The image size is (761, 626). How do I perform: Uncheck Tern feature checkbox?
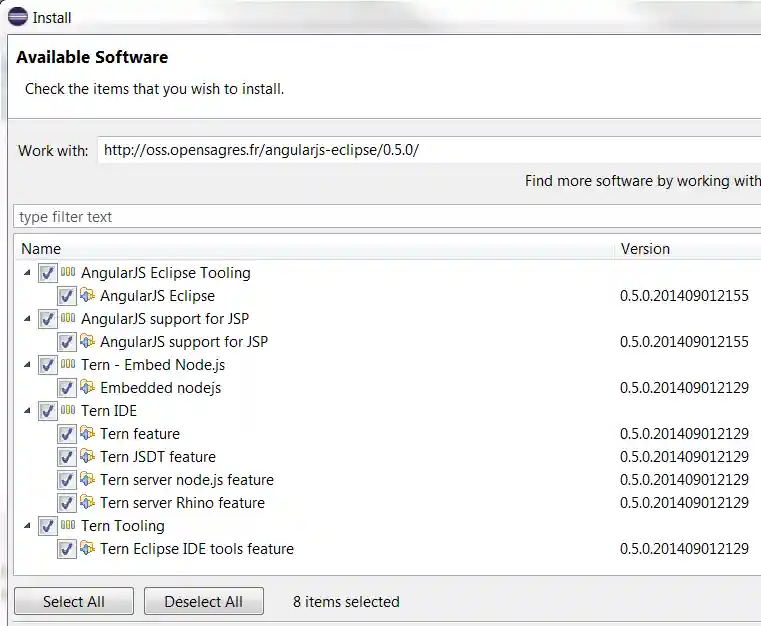pos(66,434)
